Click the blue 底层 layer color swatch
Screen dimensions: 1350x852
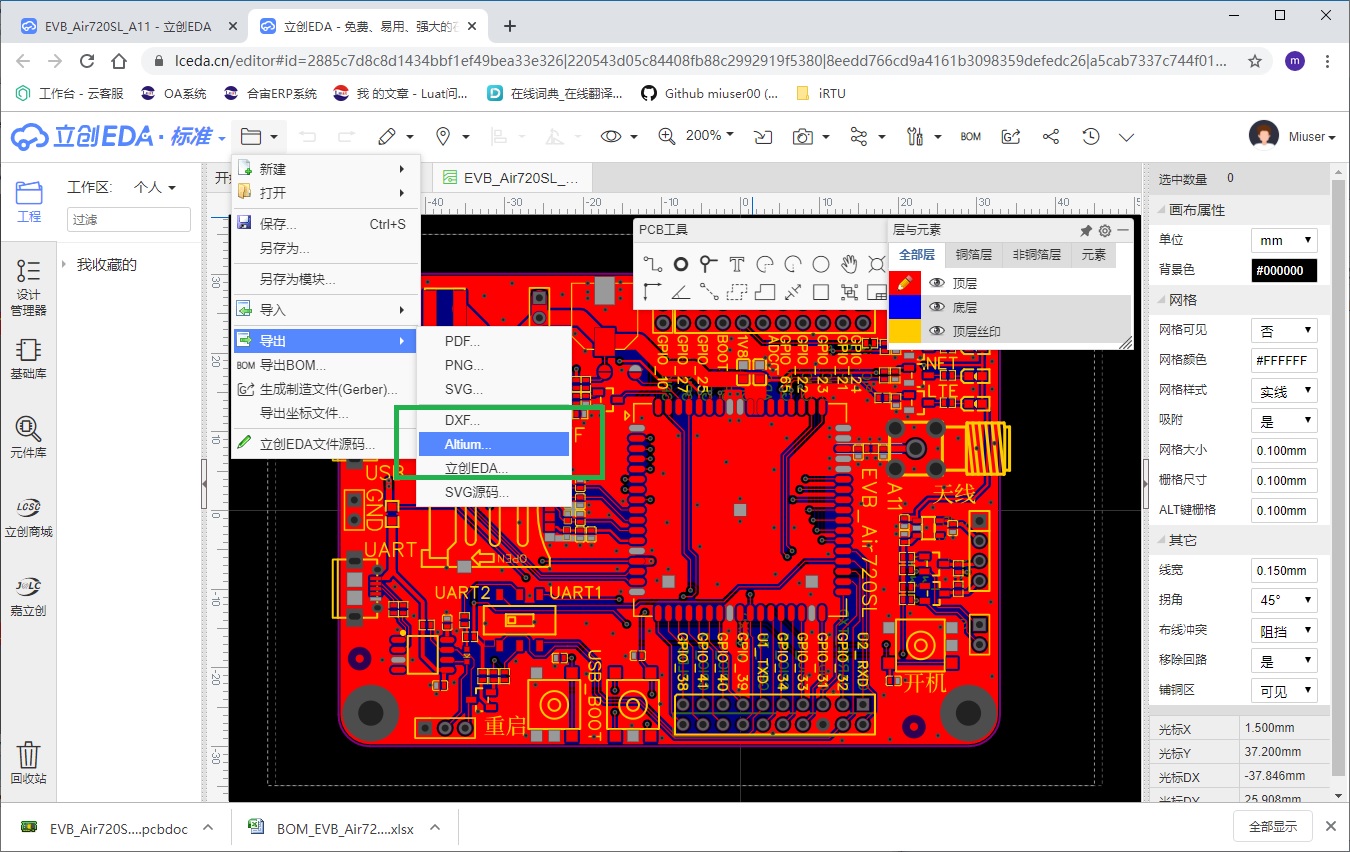pyautogui.click(x=904, y=307)
